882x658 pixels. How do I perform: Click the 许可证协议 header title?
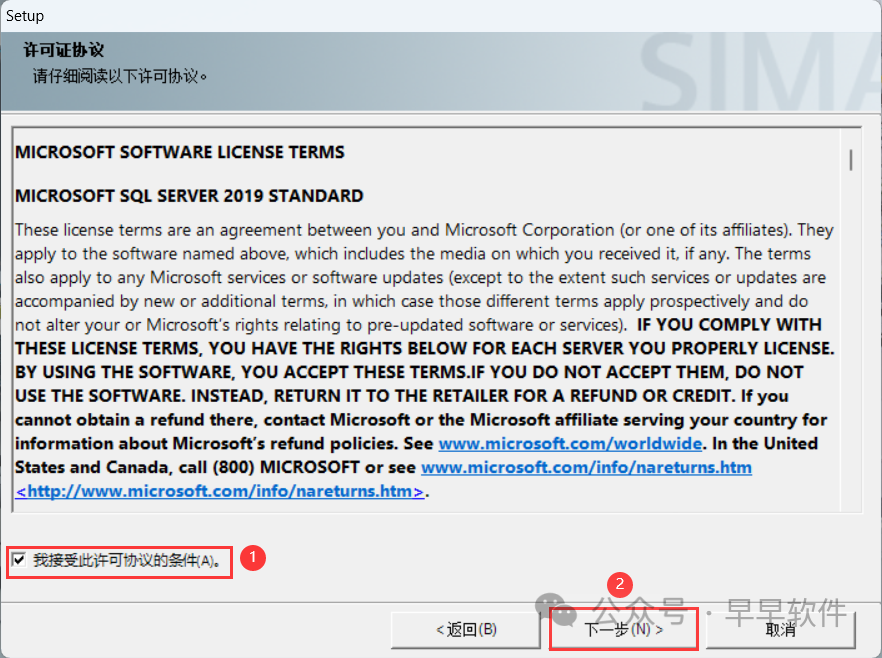(64, 50)
